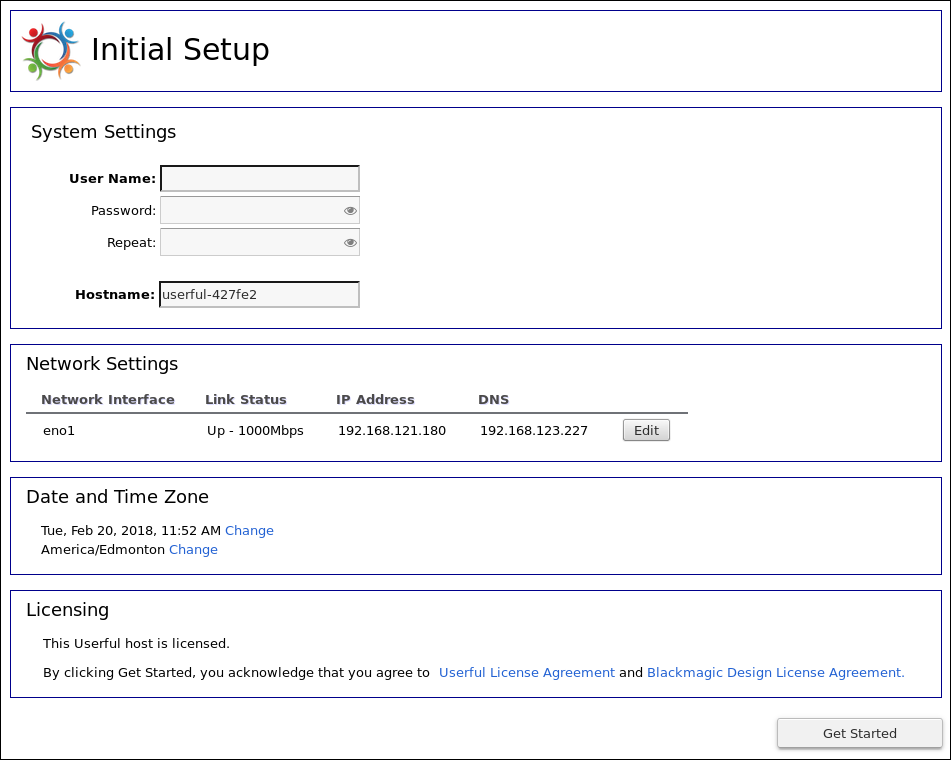
Task: Click the Userful logo icon
Action: (x=51, y=51)
